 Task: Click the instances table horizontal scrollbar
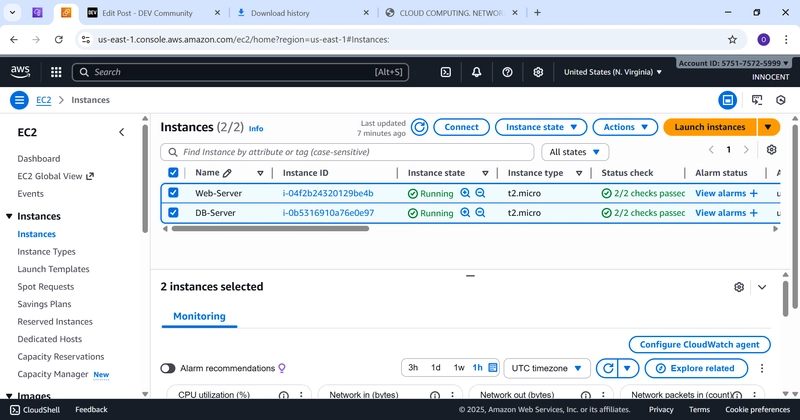click(x=270, y=229)
